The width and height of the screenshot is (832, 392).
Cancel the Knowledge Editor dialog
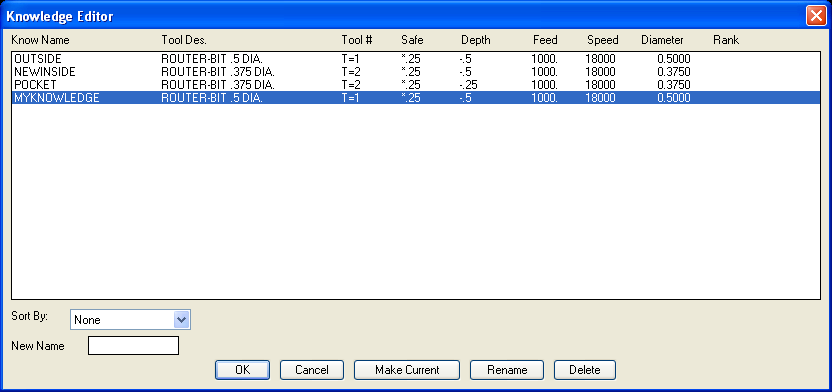coord(311,370)
